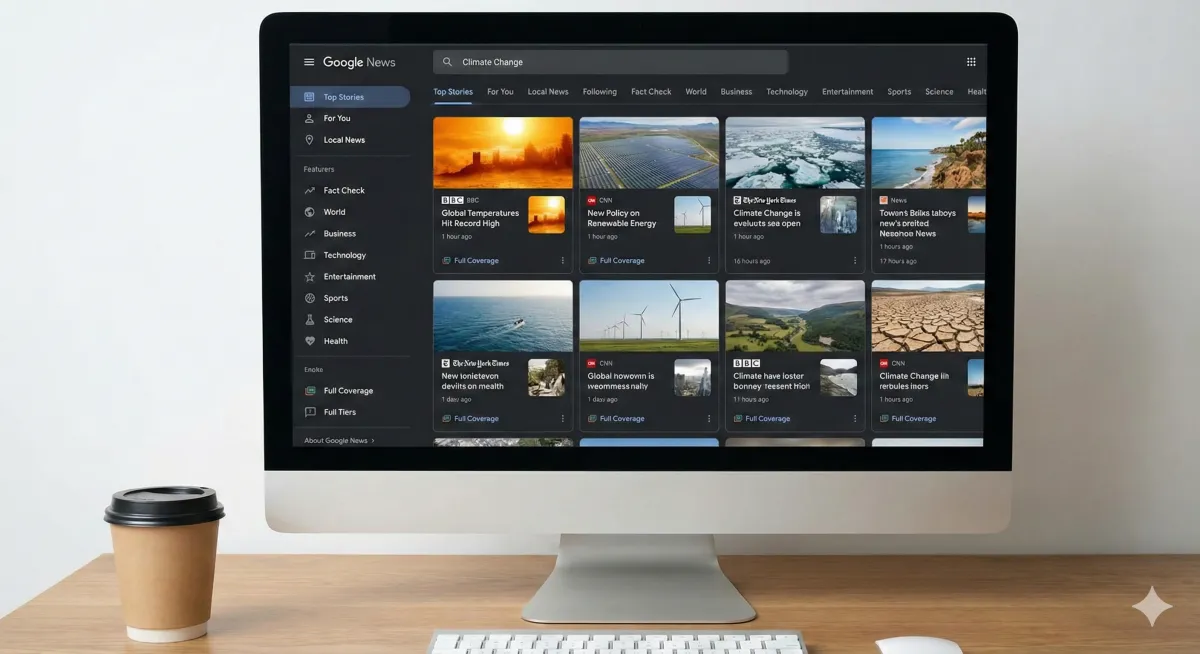
Task: Open the World tab
Action: [x=696, y=92]
